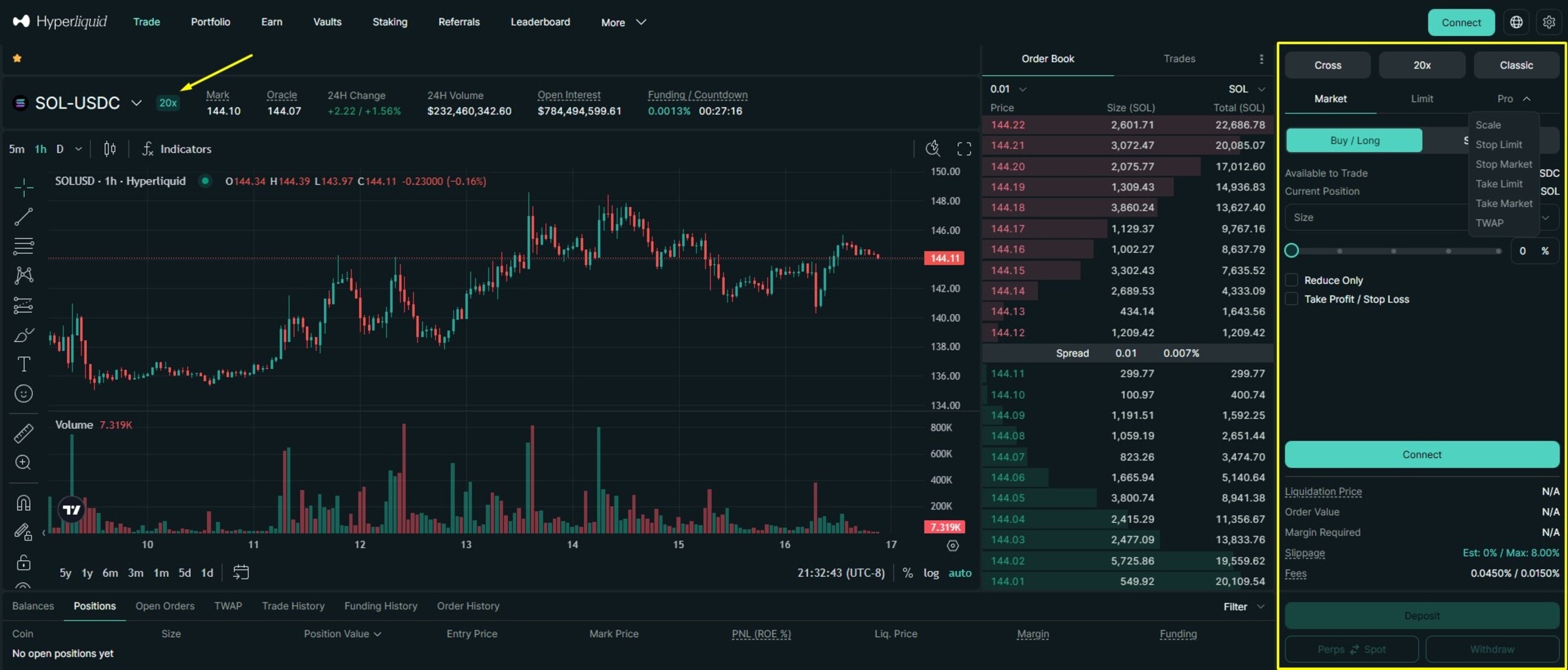Open language globe icon

tap(1516, 23)
